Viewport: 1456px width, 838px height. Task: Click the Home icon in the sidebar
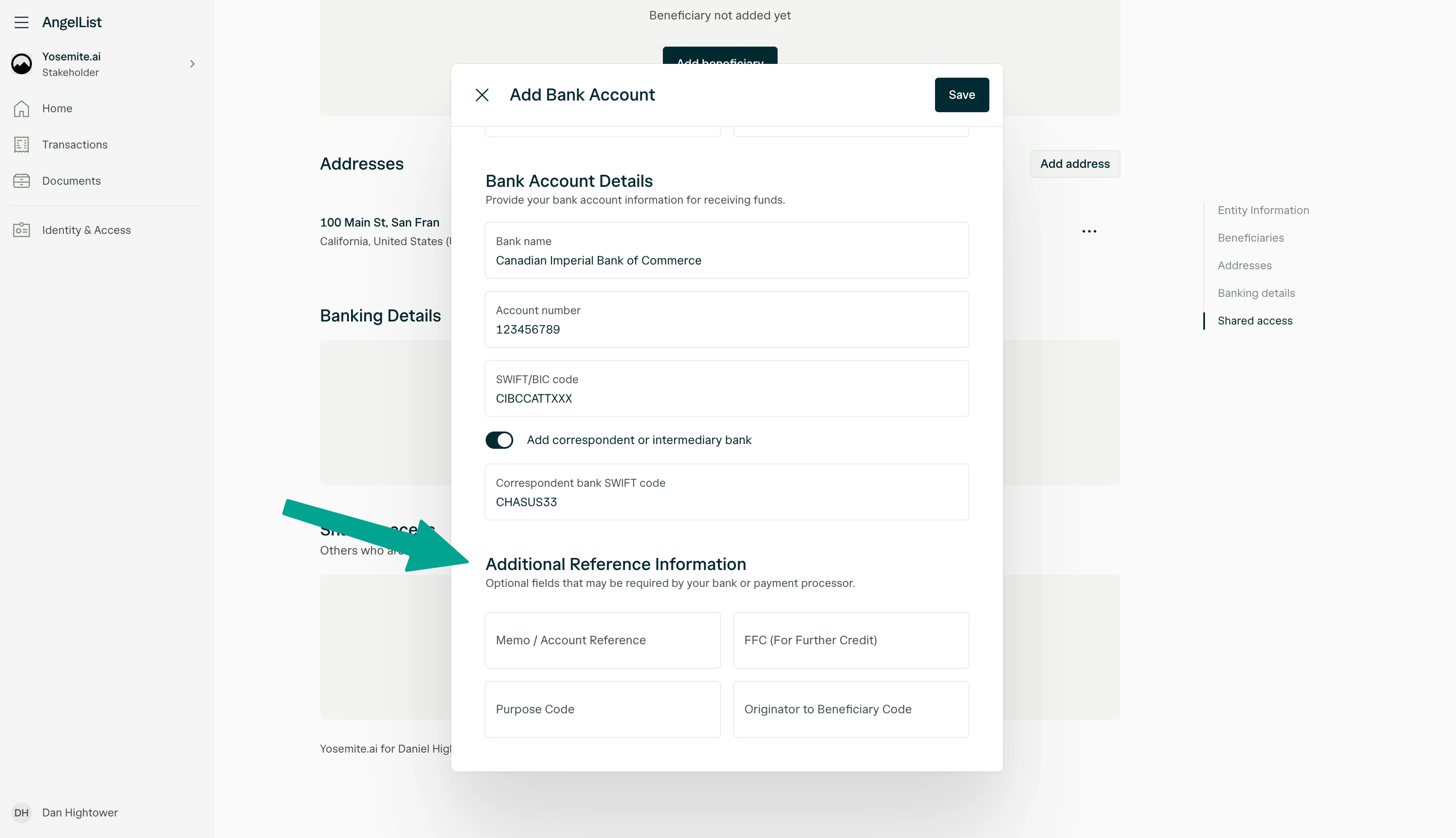tap(21, 108)
